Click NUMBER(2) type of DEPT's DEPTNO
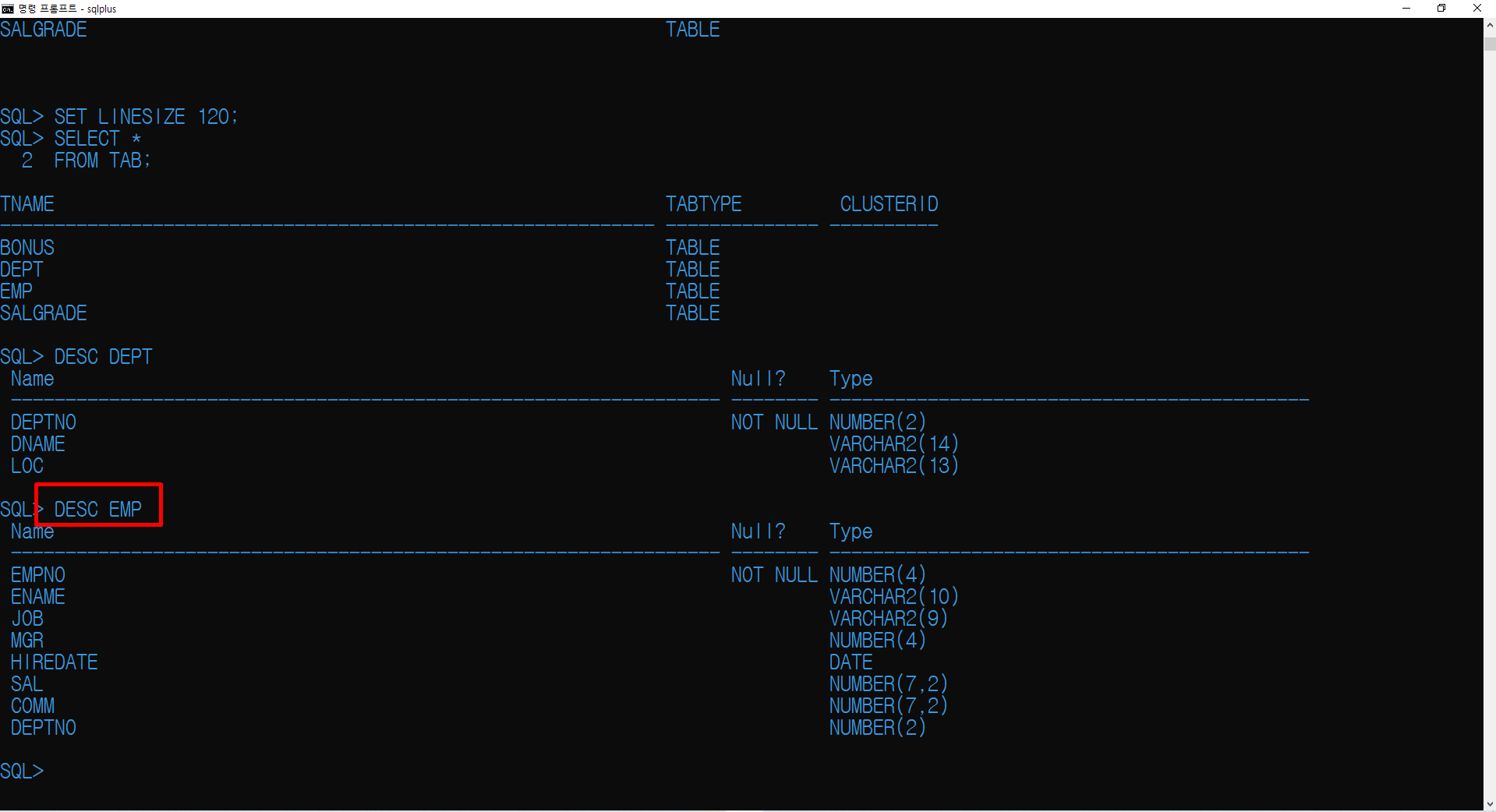The width and height of the screenshot is (1496, 812). [x=878, y=422]
